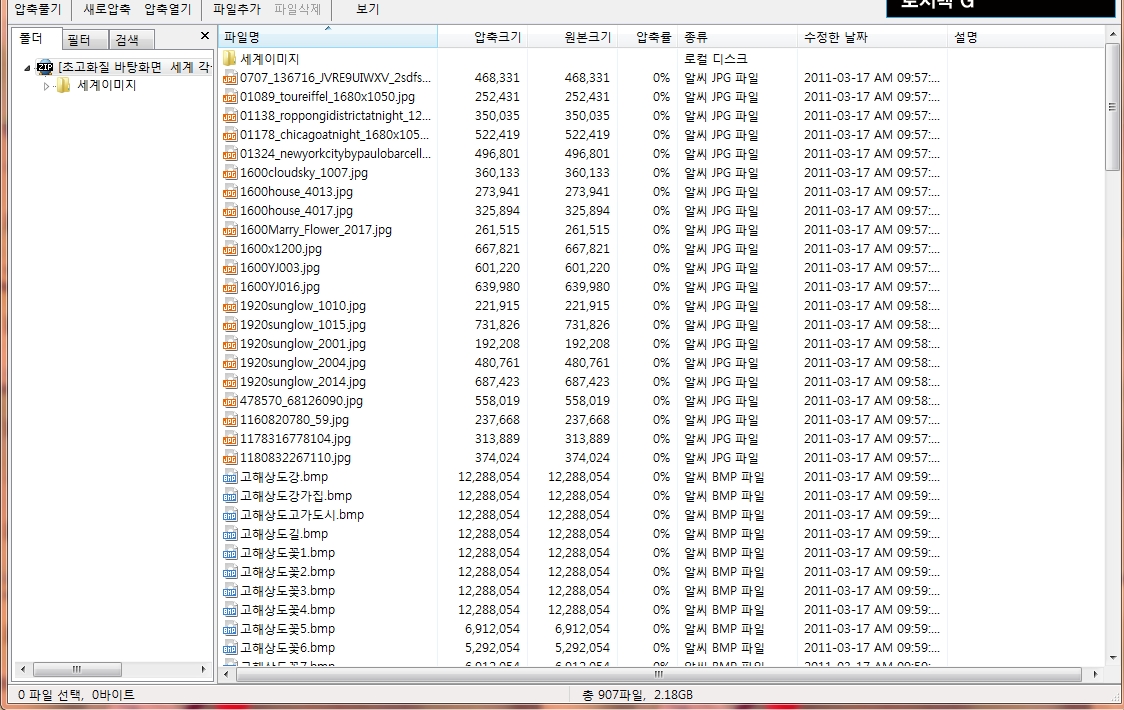Click the JPG icon of 01089_toureiffel_1680x1050.jpg
Screen dimensions: 1124x710
coord(230,97)
